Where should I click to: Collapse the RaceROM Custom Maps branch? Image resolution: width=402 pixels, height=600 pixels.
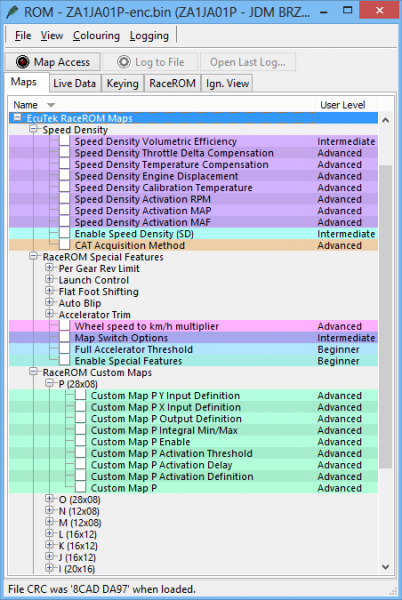pos(34,372)
